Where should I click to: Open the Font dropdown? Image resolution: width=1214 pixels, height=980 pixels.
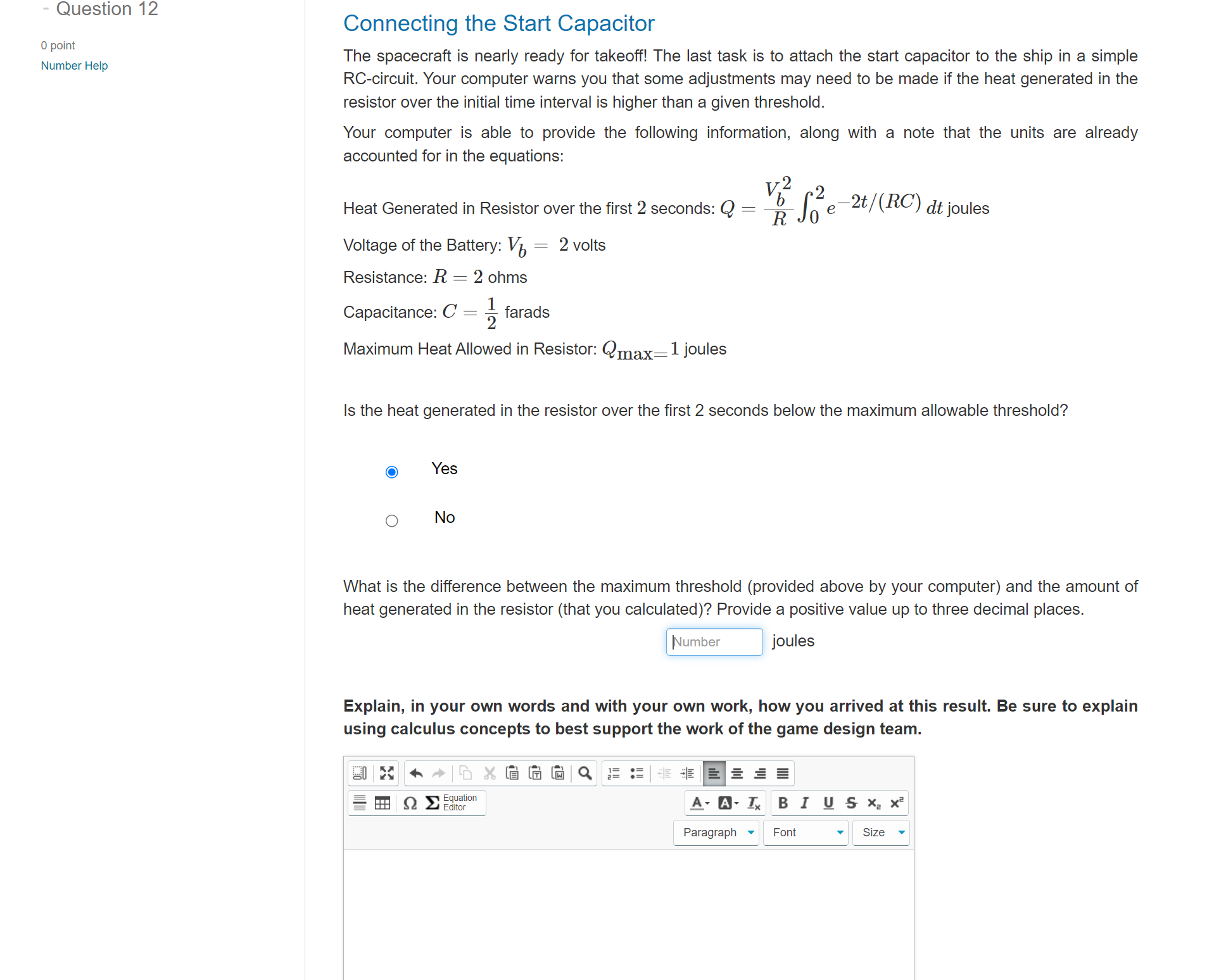point(805,832)
